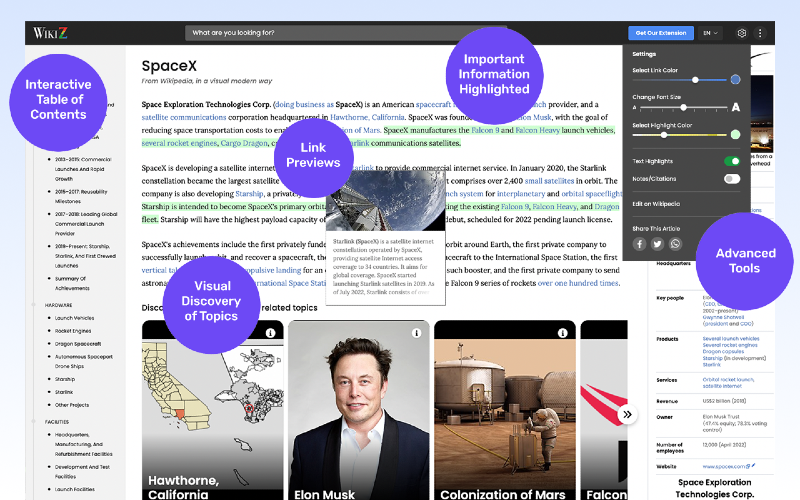Select HARDWARE section heading in the contents
Screen dimensions: 800x500
[58, 305]
